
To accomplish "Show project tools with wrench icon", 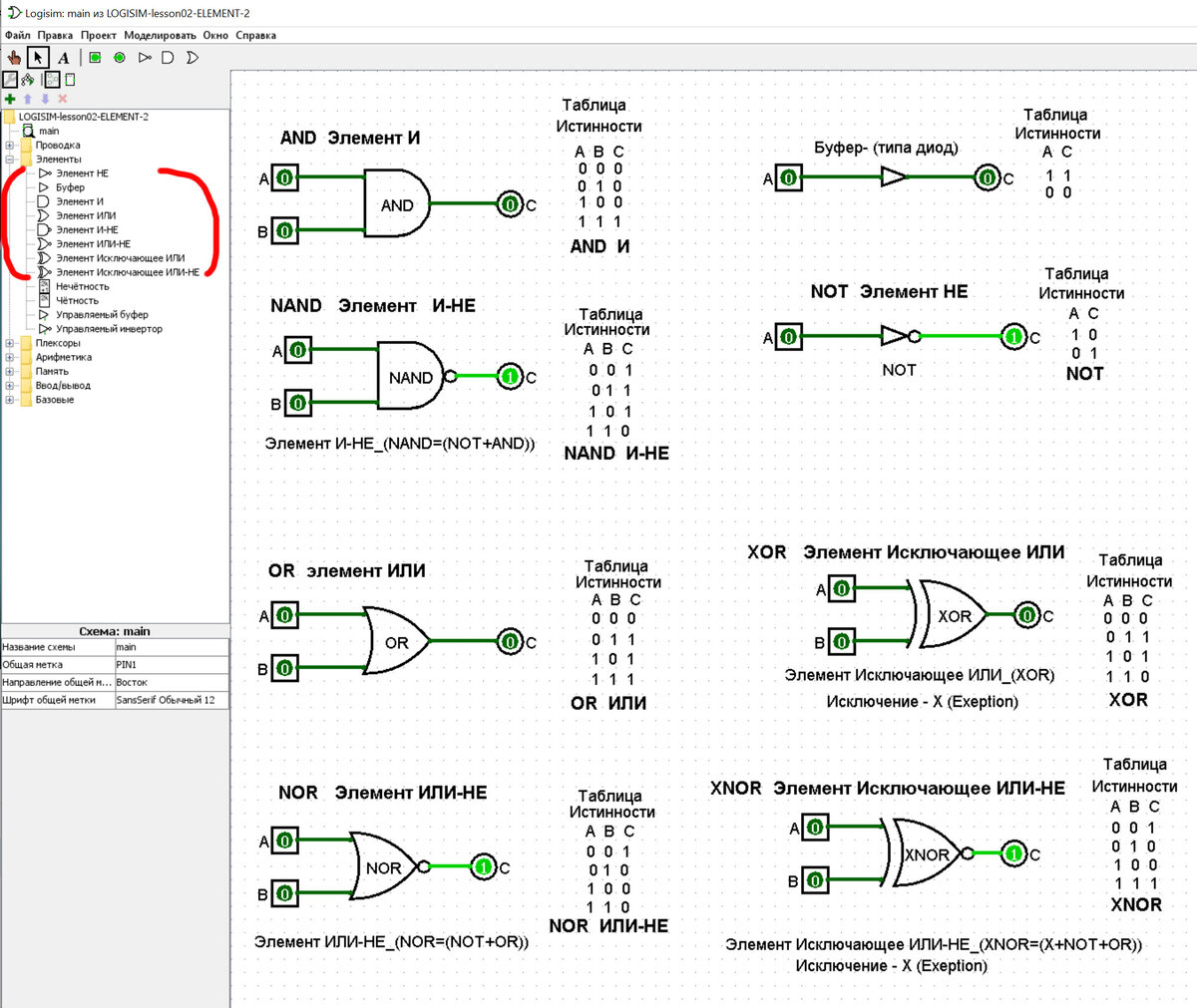I will pyautogui.click(x=10, y=80).
